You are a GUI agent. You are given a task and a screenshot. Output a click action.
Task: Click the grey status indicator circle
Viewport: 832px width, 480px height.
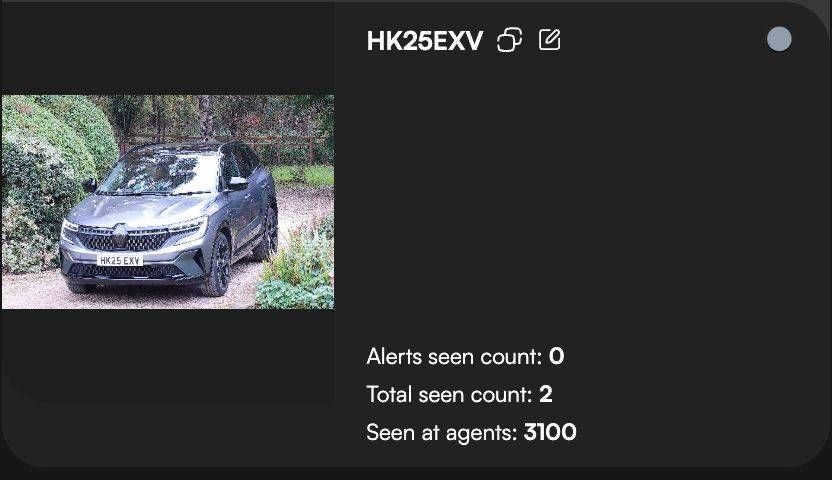click(x=779, y=39)
